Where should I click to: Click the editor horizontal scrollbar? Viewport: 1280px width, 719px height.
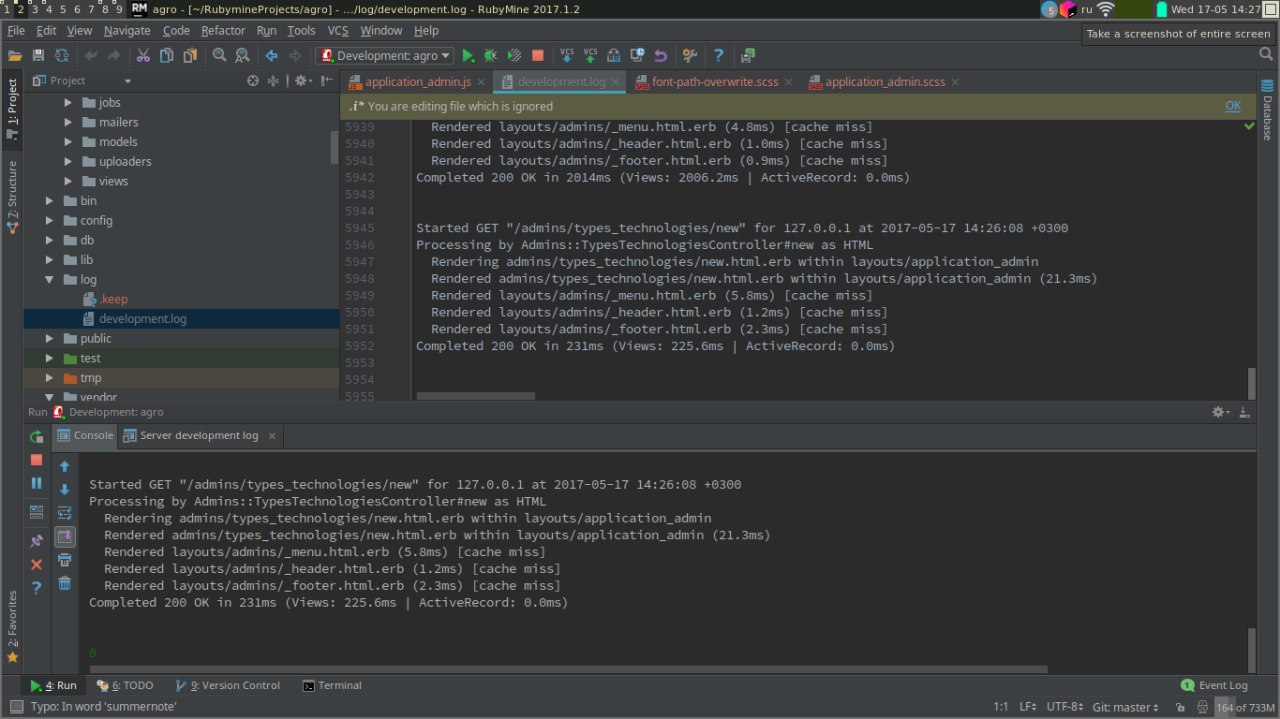pos(476,396)
